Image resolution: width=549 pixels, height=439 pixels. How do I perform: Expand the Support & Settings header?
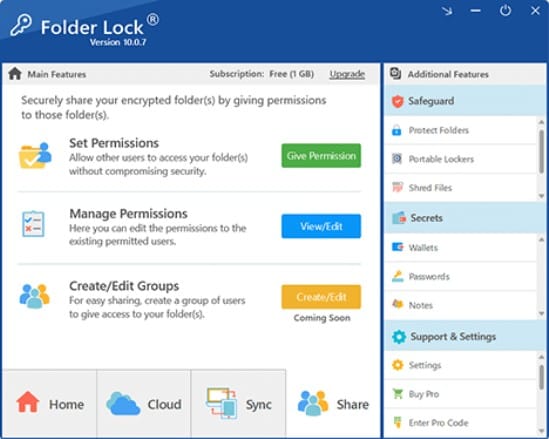pyautogui.click(x=465, y=336)
